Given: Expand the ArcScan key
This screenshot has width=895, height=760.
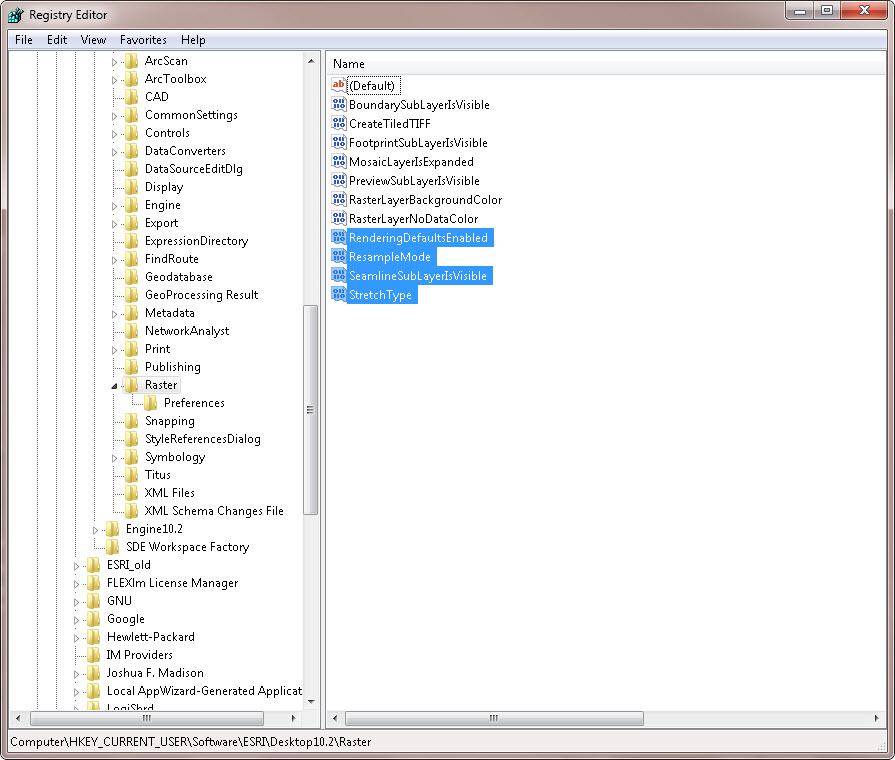Looking at the screenshot, I should click(114, 62).
